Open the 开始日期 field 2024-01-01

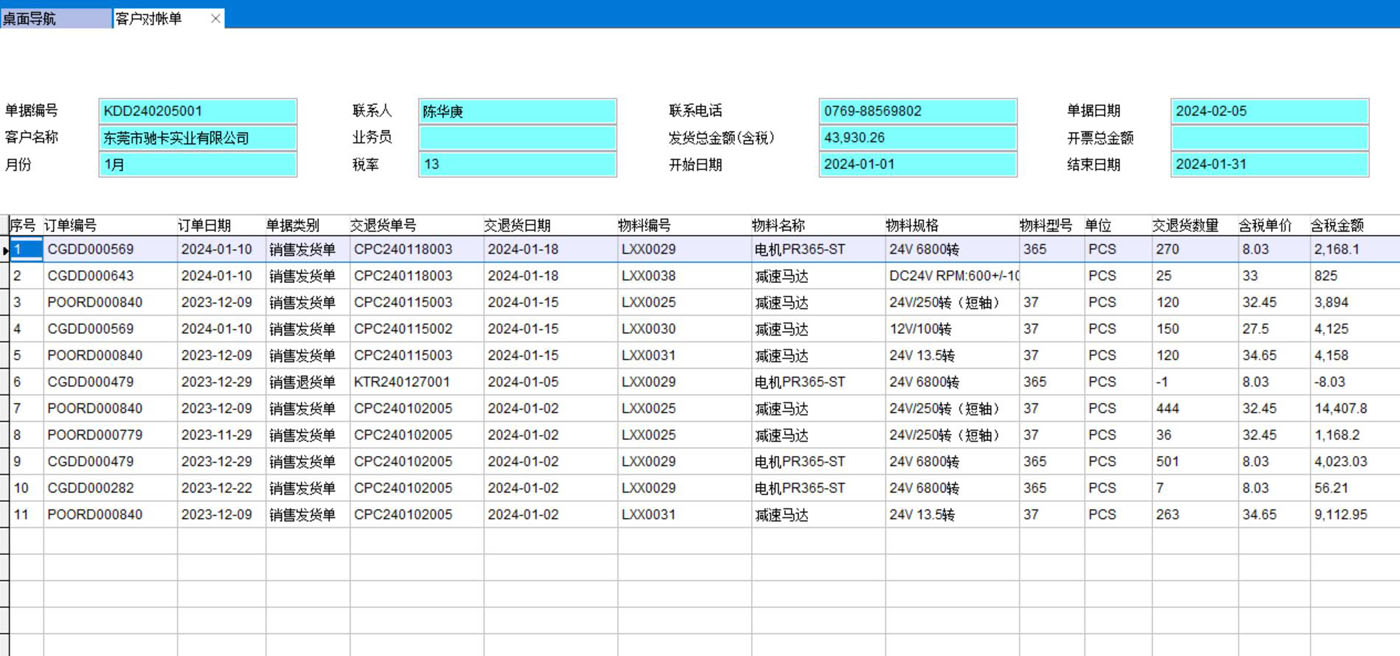click(x=917, y=165)
